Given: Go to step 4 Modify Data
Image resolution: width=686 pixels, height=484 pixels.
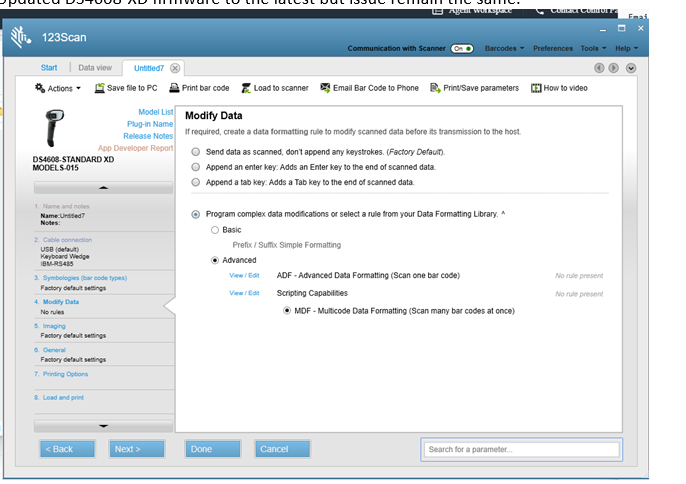Looking at the screenshot, I should coord(60,302).
